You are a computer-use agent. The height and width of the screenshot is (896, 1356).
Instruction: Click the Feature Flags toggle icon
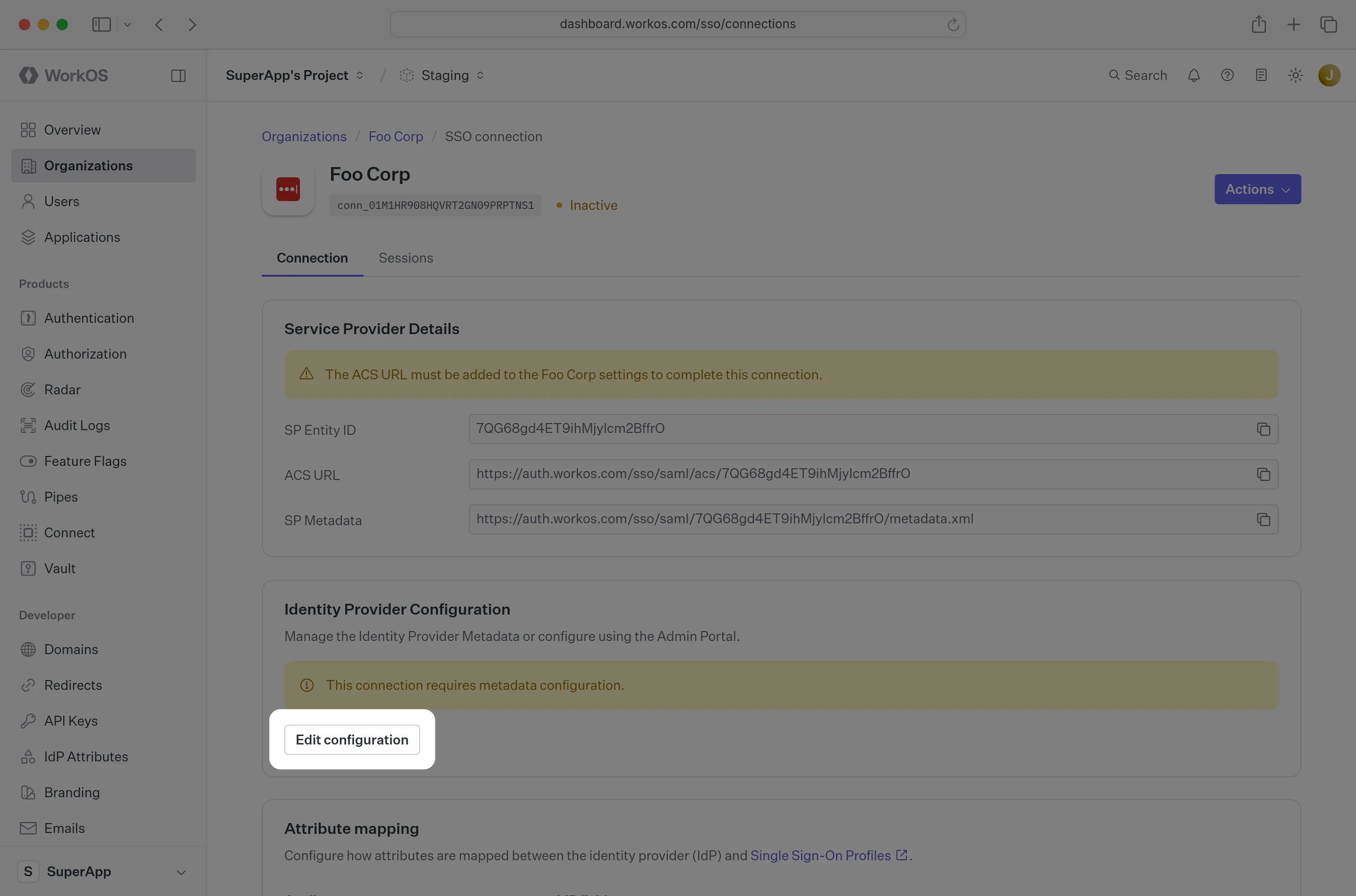(x=28, y=461)
